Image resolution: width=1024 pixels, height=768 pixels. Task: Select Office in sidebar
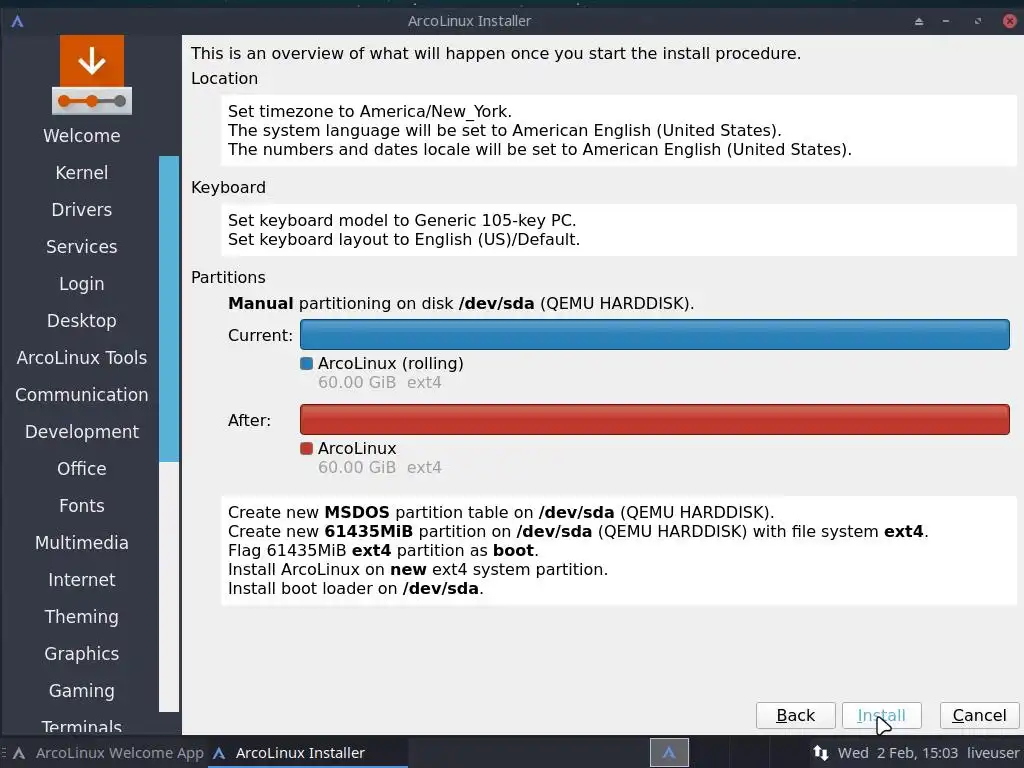tap(82, 469)
